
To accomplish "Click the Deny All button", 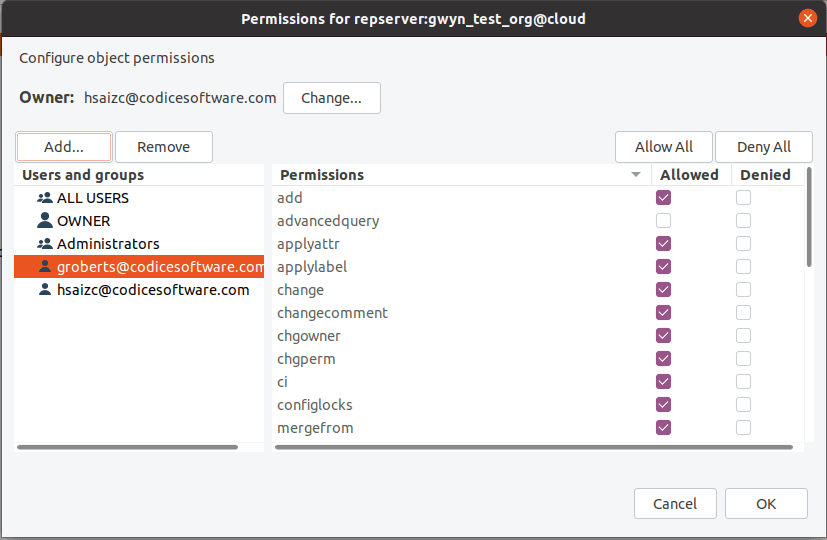I will pos(764,147).
